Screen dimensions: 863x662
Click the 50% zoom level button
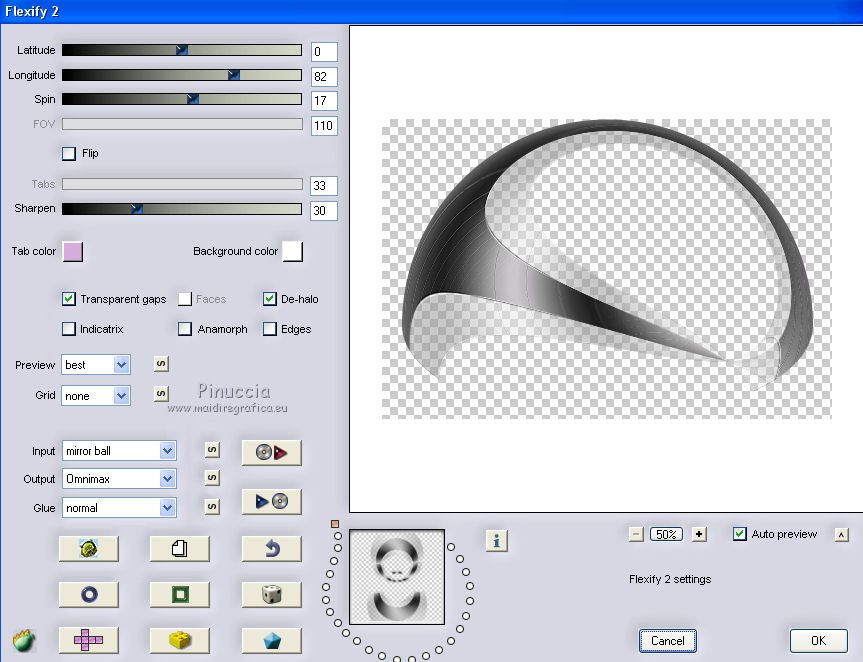(x=666, y=534)
